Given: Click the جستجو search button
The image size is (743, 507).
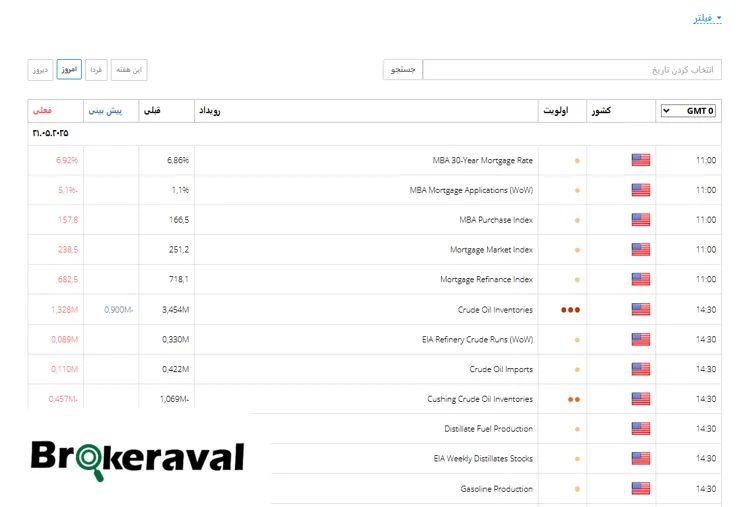Looking at the screenshot, I should coord(403,70).
